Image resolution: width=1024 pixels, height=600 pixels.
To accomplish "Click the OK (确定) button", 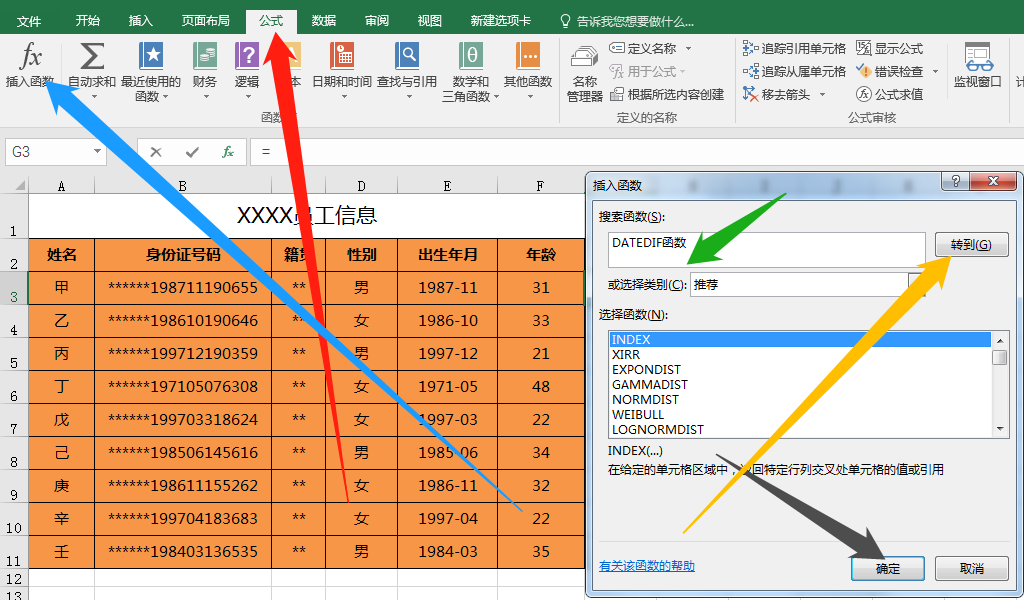I will point(888,569).
